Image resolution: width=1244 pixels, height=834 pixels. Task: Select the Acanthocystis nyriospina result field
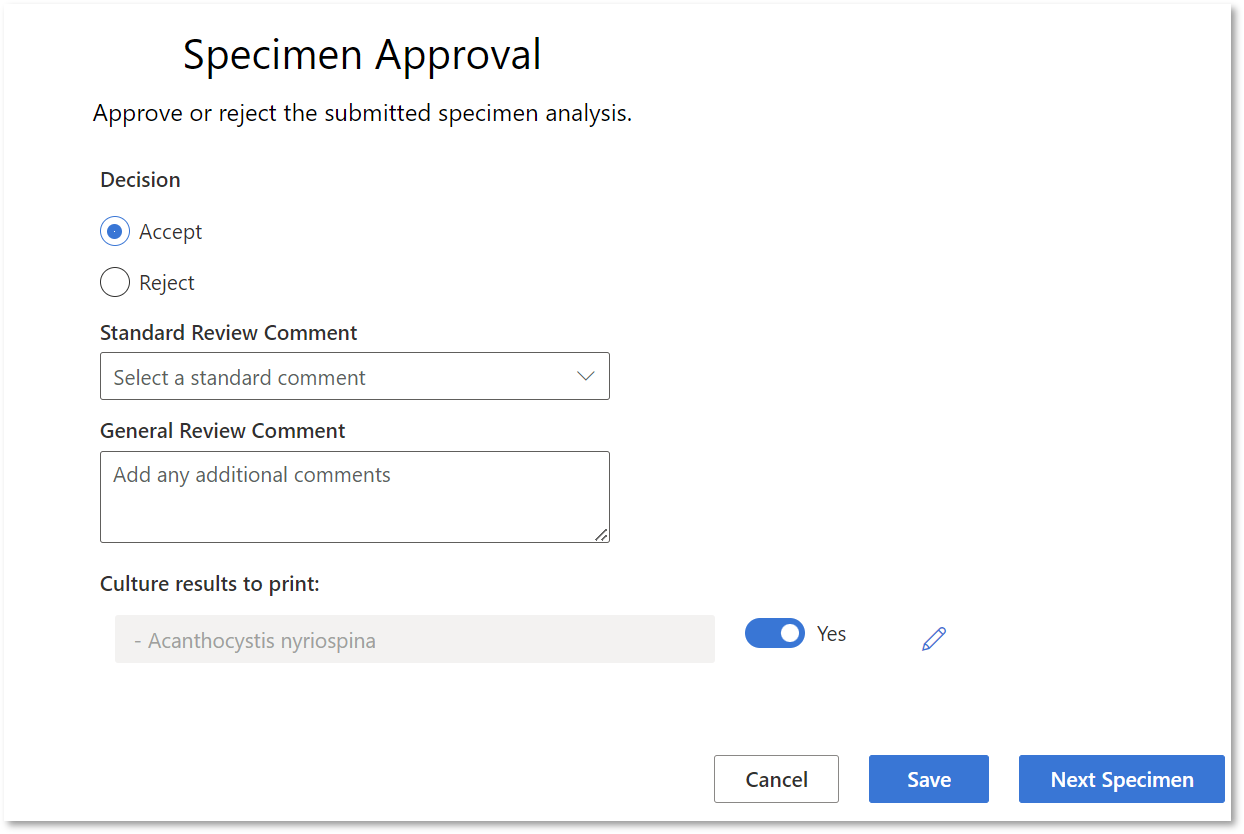[415, 639]
